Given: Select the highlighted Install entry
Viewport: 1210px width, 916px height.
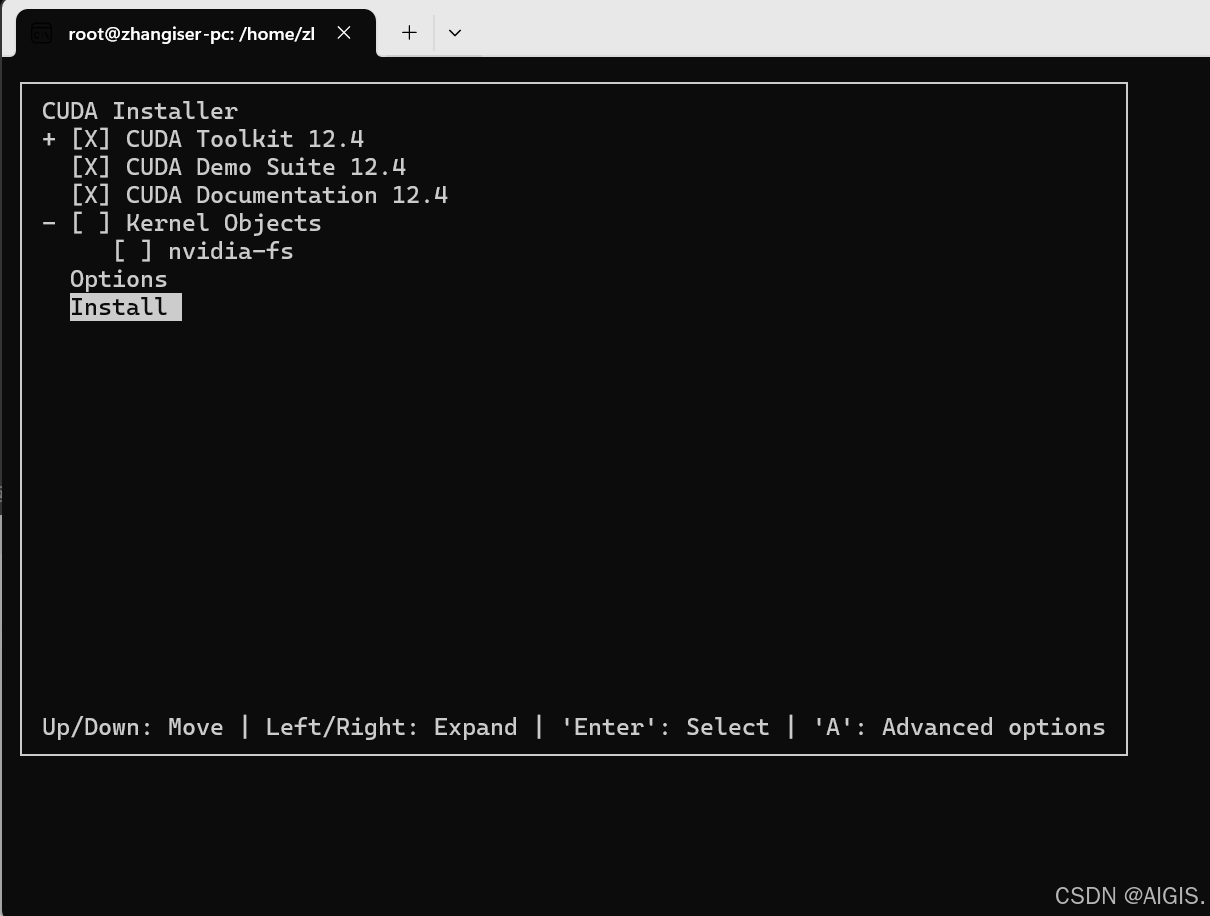Looking at the screenshot, I should pyautogui.click(x=125, y=307).
